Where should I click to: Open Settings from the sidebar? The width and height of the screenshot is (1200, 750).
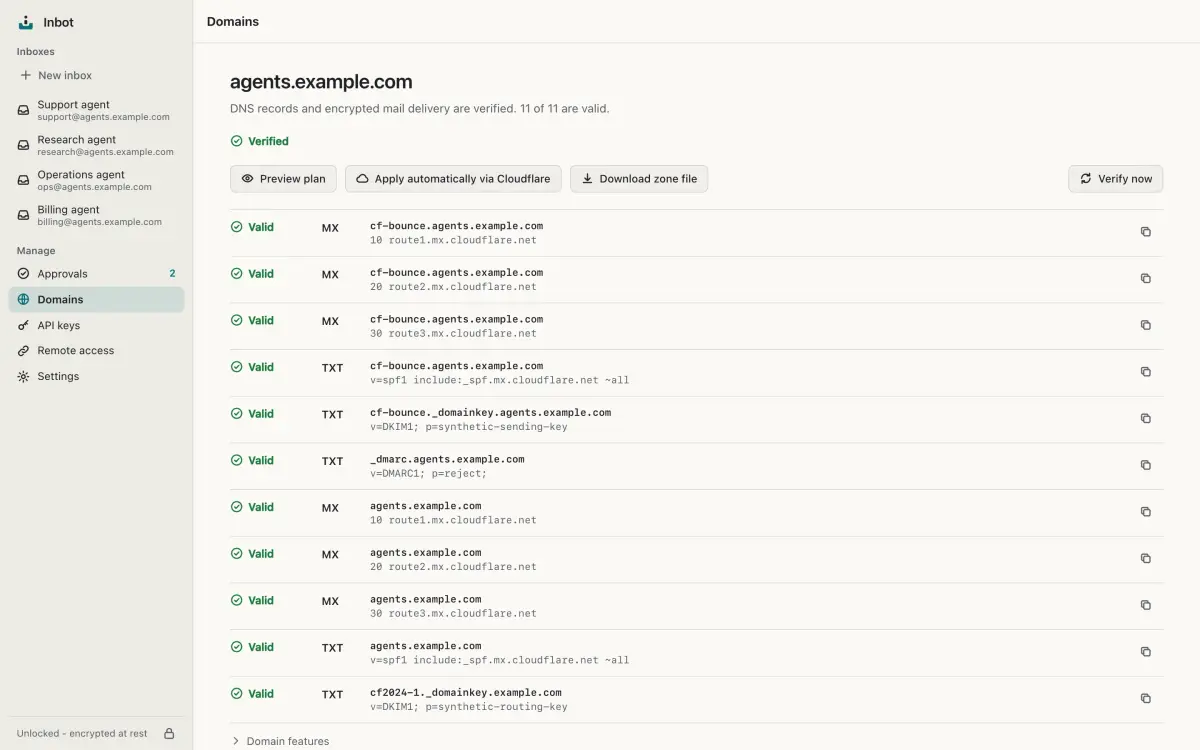pyautogui.click(x=96, y=377)
